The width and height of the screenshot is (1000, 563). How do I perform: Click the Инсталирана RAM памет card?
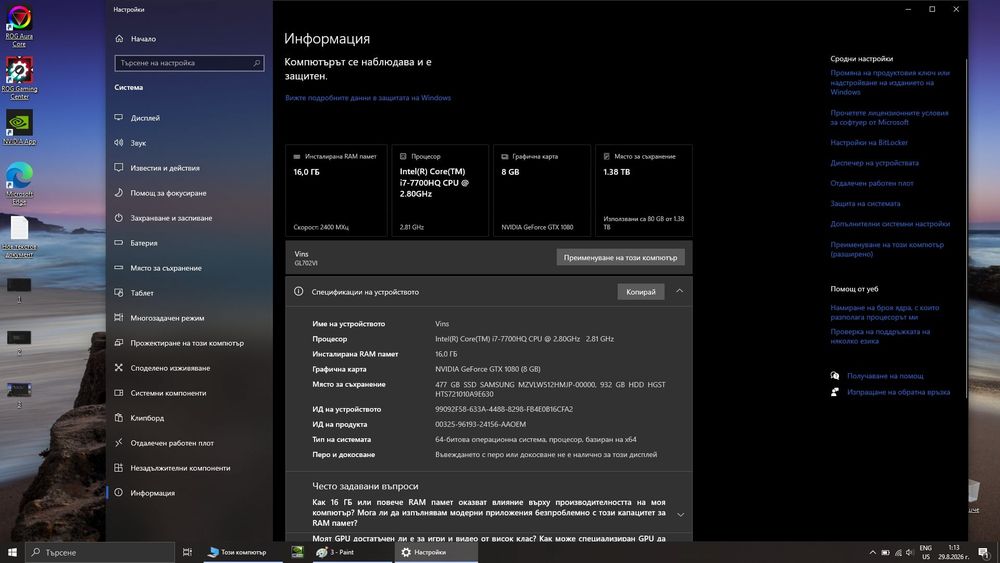coord(336,191)
